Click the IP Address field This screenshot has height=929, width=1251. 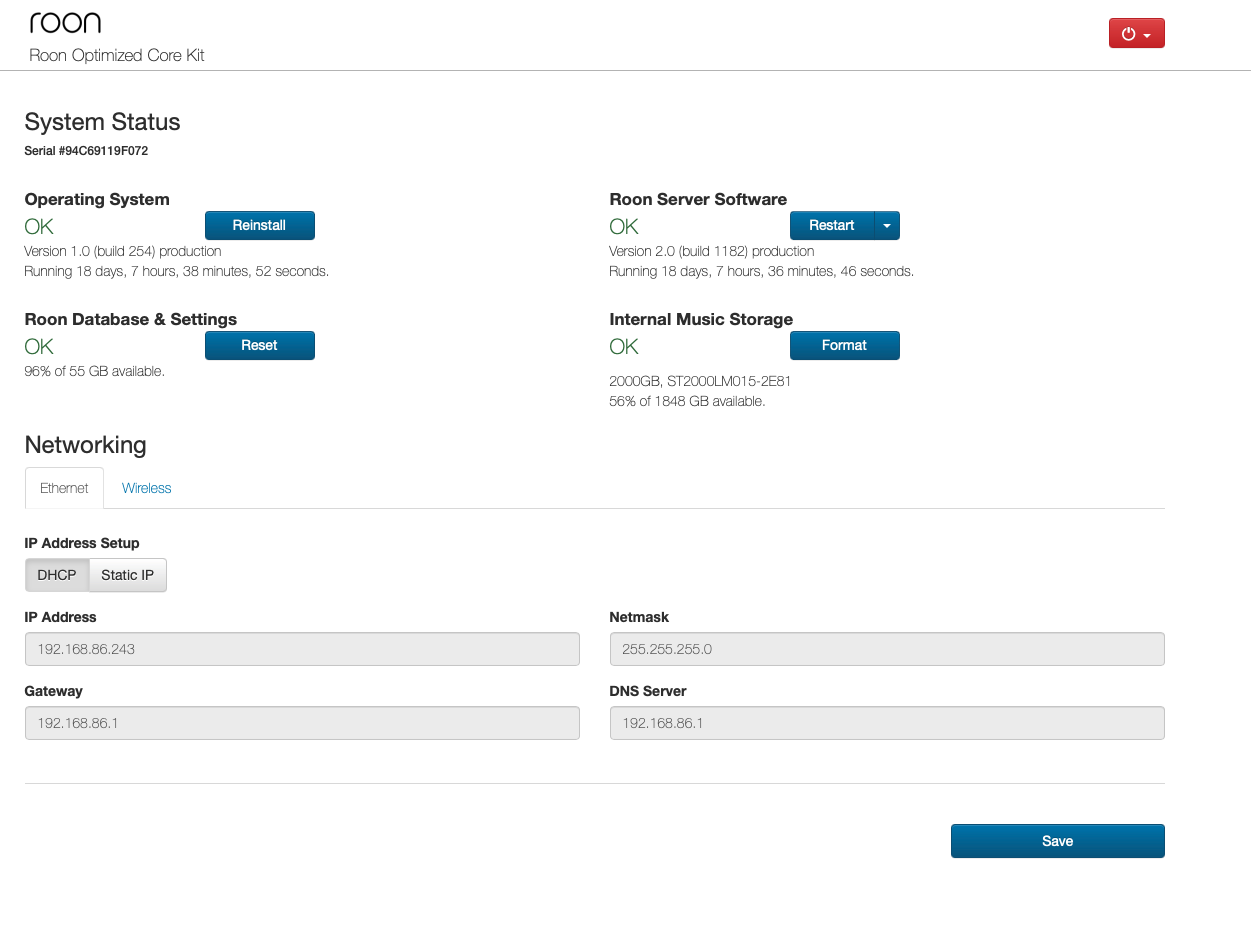pos(302,649)
